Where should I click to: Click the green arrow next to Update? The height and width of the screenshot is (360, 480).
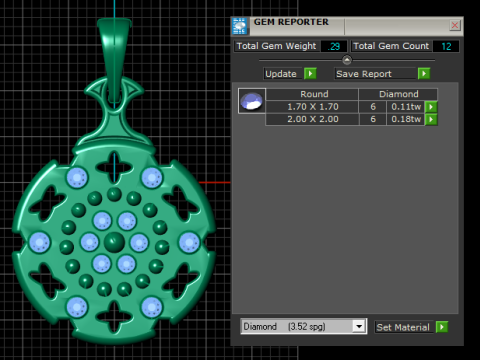(x=310, y=74)
